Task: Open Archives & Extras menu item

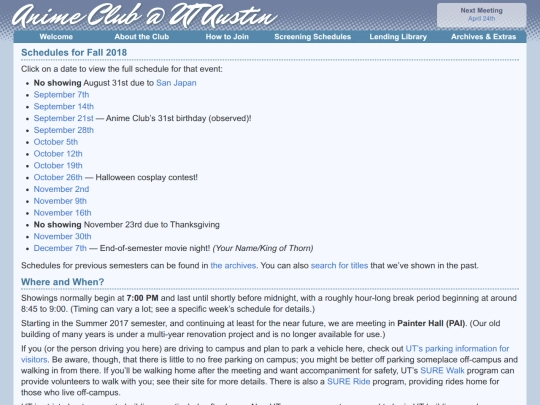Action: pyautogui.click(x=484, y=37)
